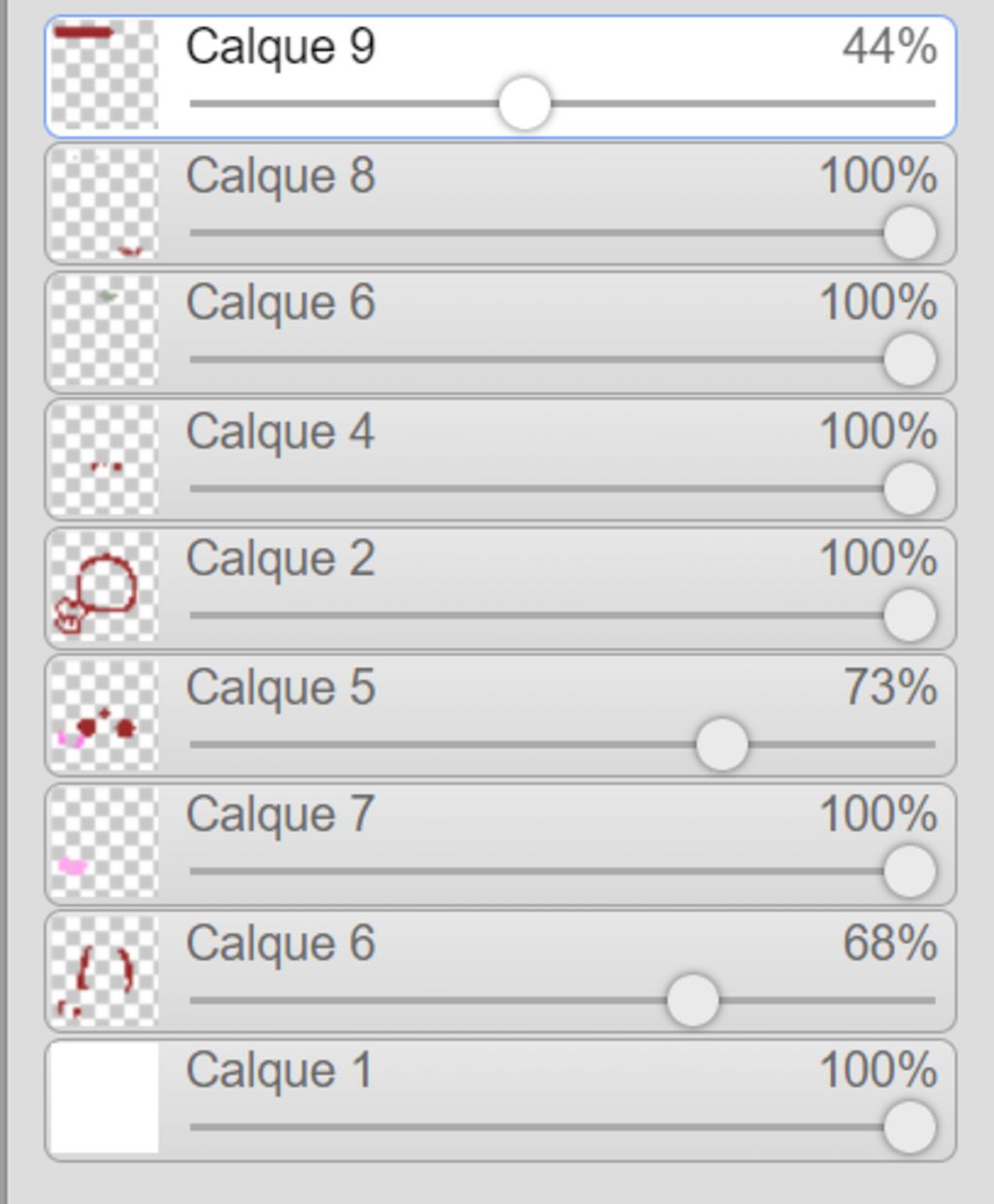The height and width of the screenshot is (1204, 994).
Task: Click the Calque 5 opacity slider knob
Action: [x=722, y=745]
